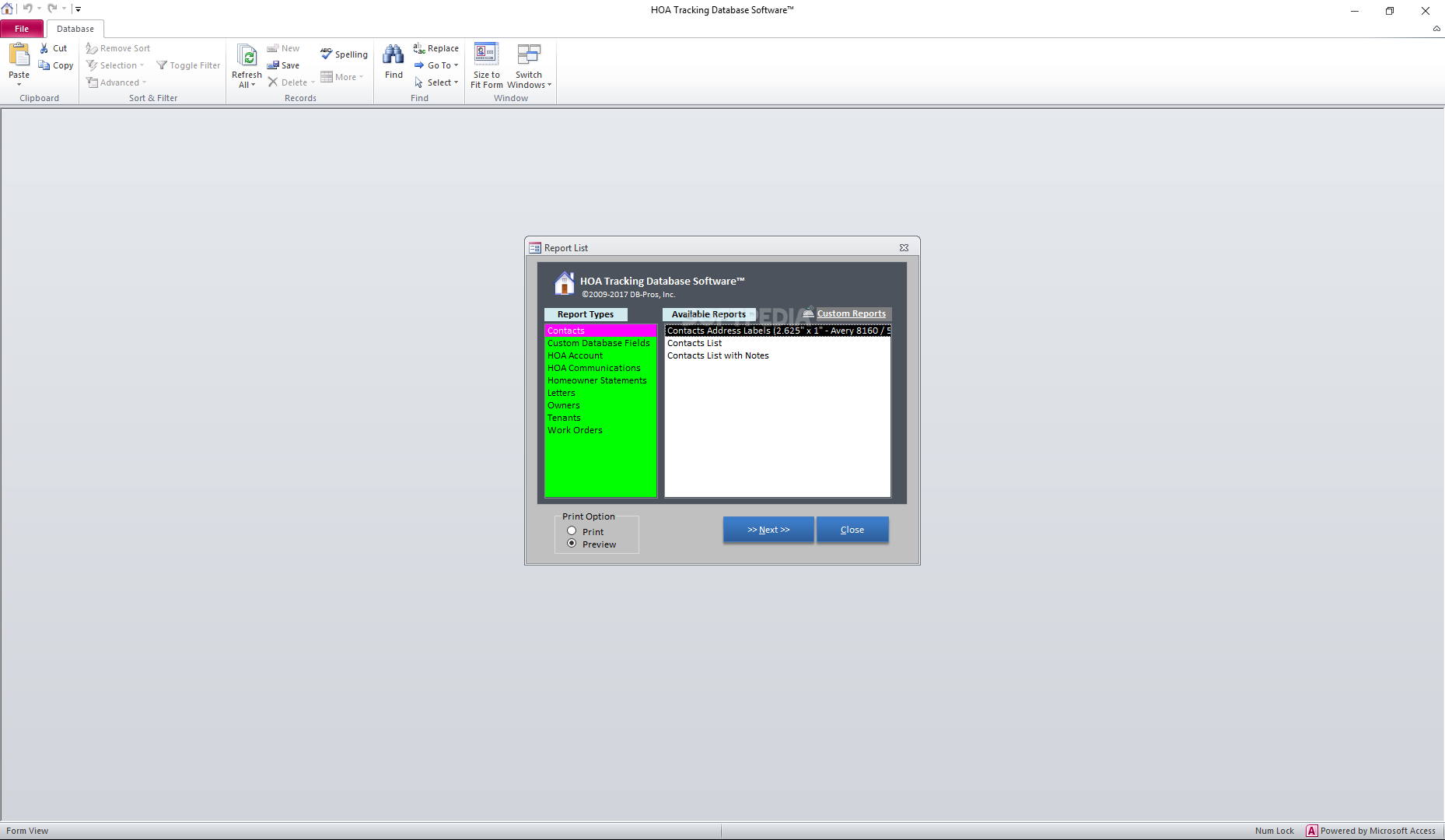Click the Cut scissors icon

(44, 48)
